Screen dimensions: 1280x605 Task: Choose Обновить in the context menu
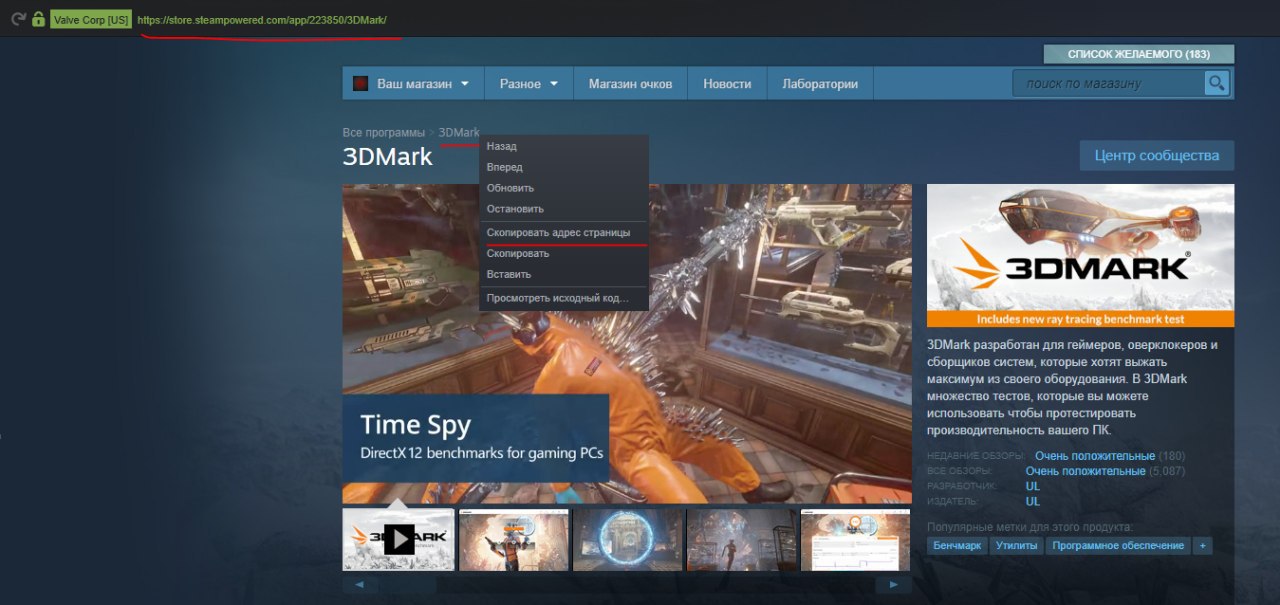(x=564, y=188)
